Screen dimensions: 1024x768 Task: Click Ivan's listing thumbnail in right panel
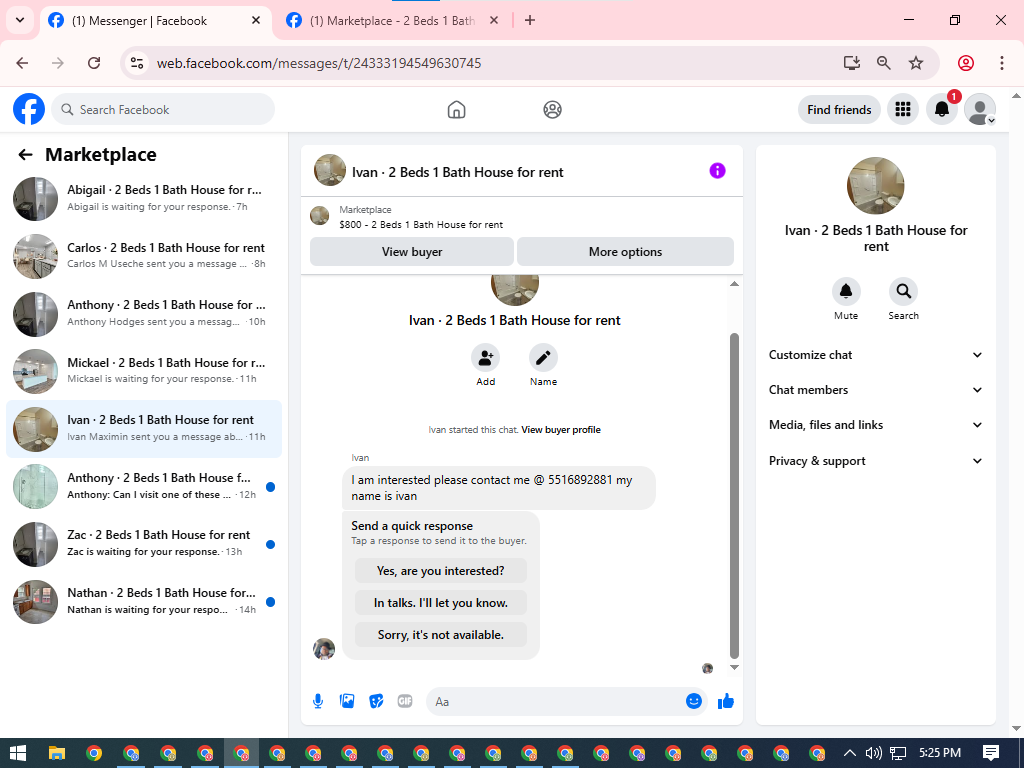[x=876, y=185]
